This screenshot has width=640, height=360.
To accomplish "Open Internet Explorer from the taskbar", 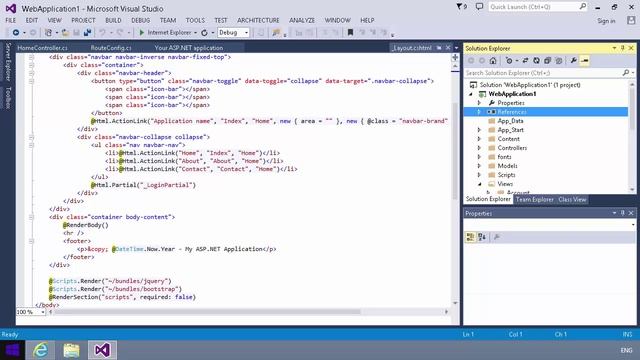I will pos(40,350).
